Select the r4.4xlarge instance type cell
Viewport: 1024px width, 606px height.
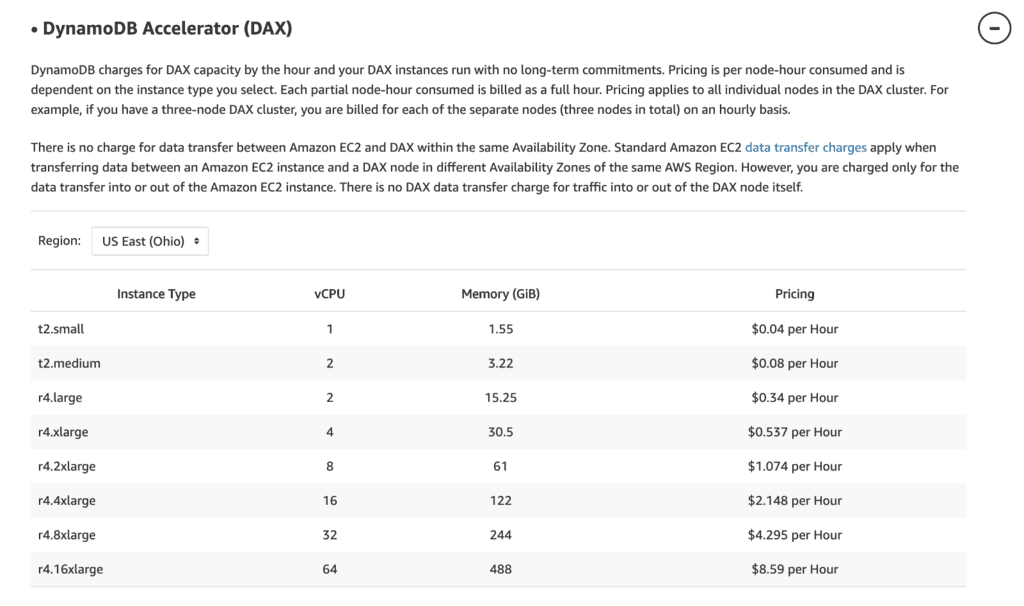tap(67, 500)
